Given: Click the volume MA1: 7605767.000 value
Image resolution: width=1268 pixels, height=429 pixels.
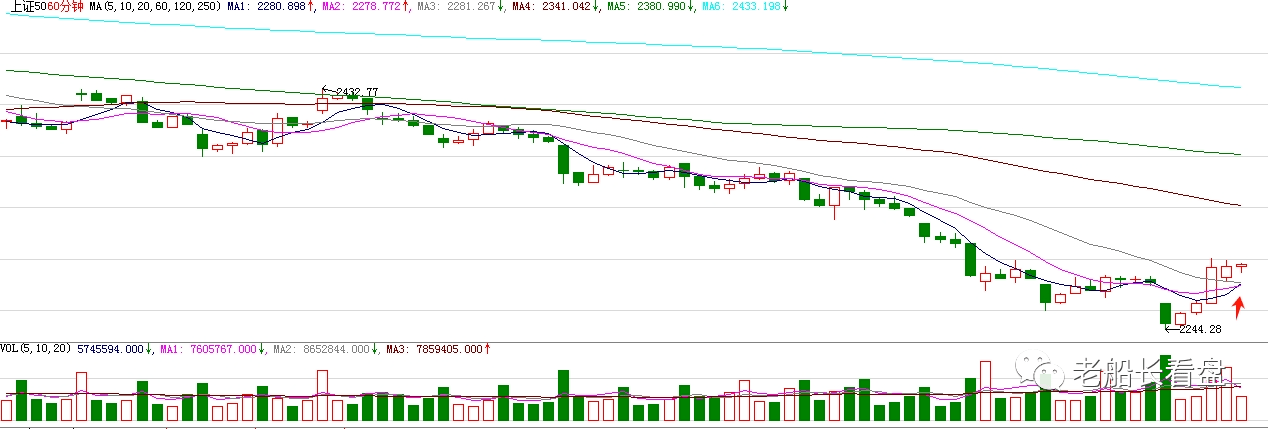Looking at the screenshot, I should (x=209, y=349).
